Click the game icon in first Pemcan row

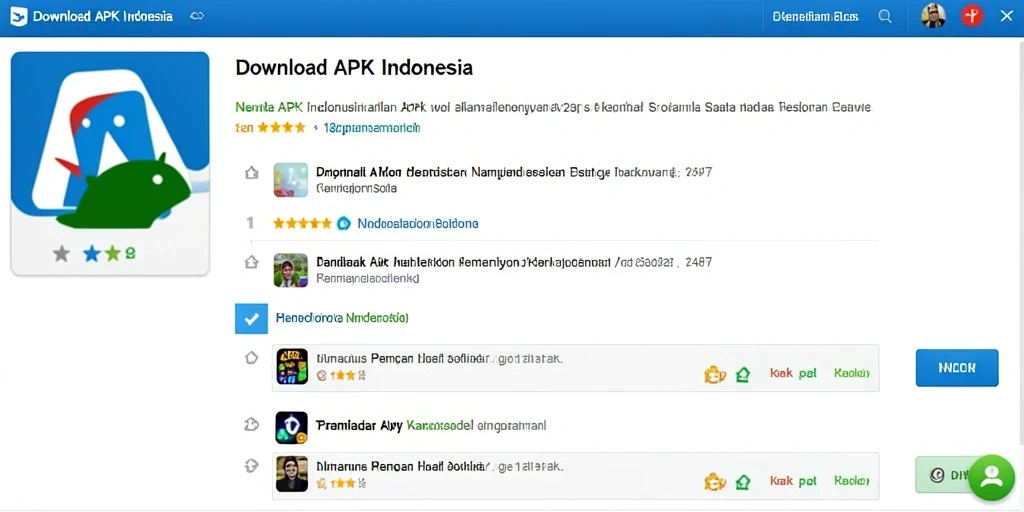tap(292, 366)
